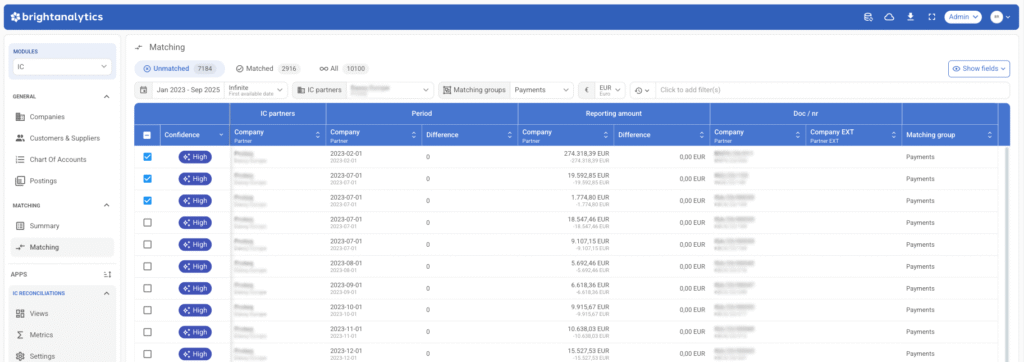
Task: Click the Chart Of Accounts list icon
Action: coord(20,159)
